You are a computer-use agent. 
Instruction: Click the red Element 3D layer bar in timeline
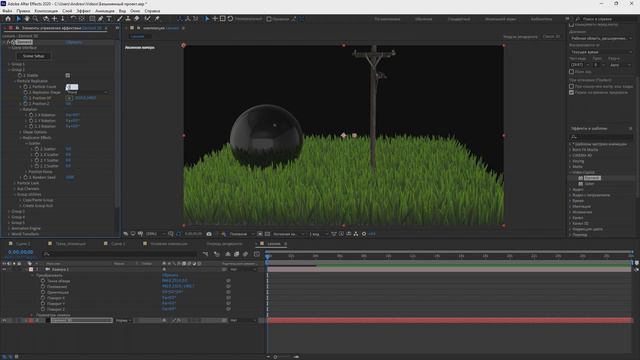(x=449, y=321)
